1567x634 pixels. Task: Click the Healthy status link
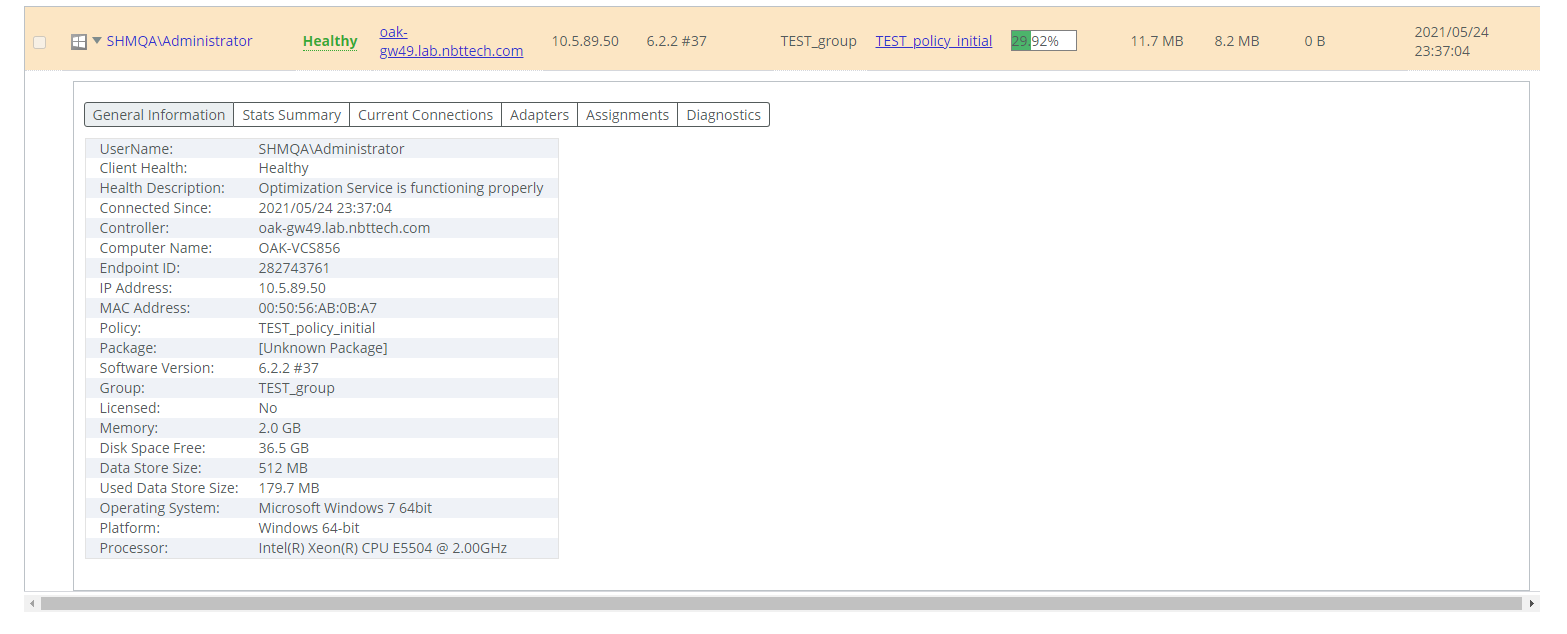pyautogui.click(x=329, y=41)
